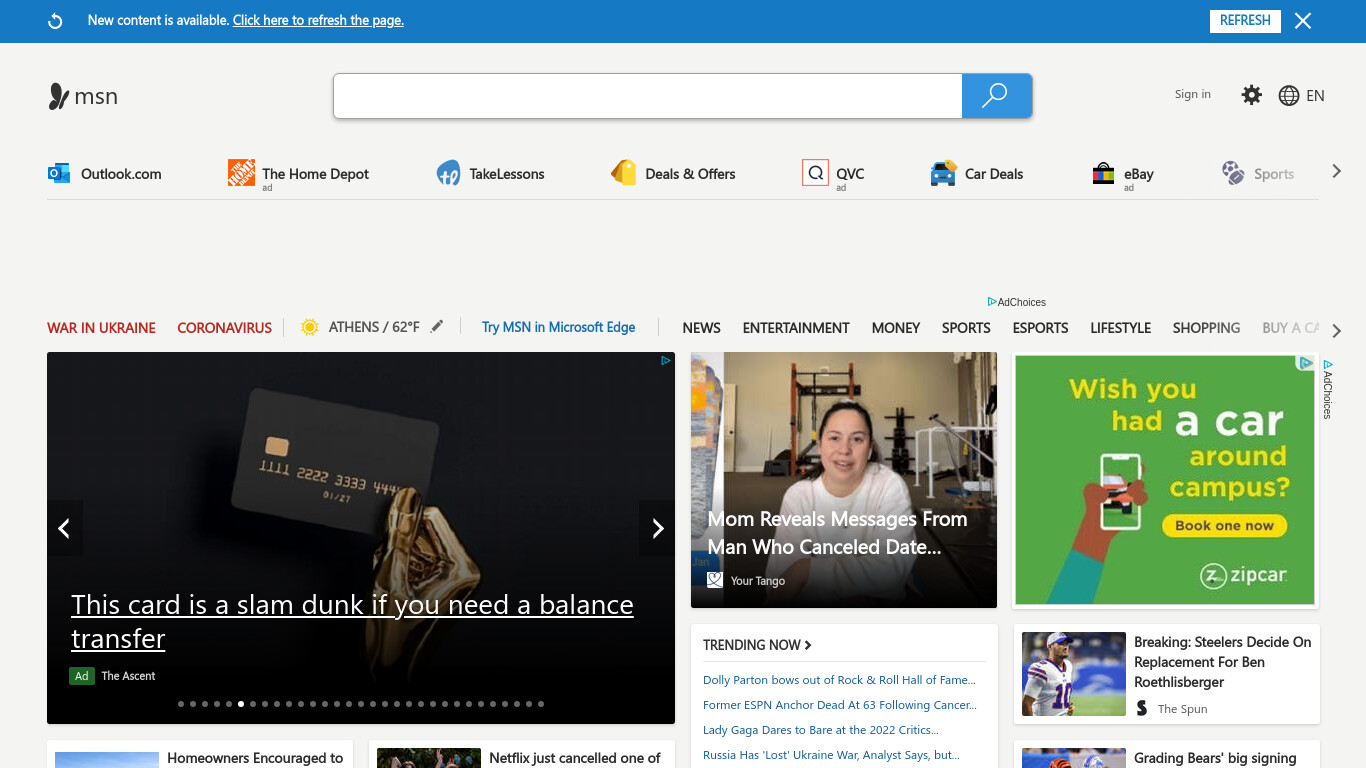Go to previous slide in carousel
The width and height of the screenshot is (1366, 768).
coord(64,528)
